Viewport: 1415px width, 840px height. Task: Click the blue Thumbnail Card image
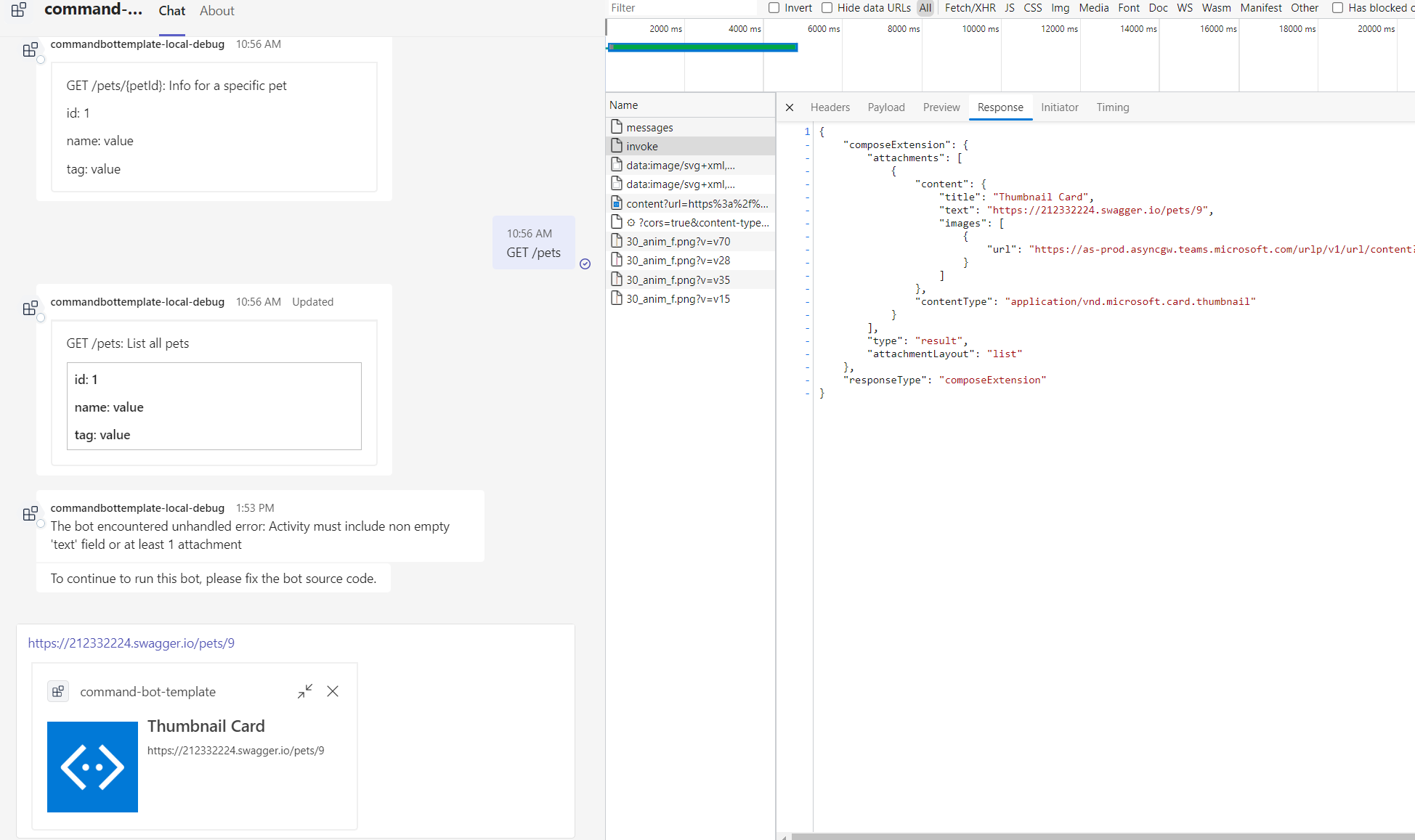(x=92, y=767)
